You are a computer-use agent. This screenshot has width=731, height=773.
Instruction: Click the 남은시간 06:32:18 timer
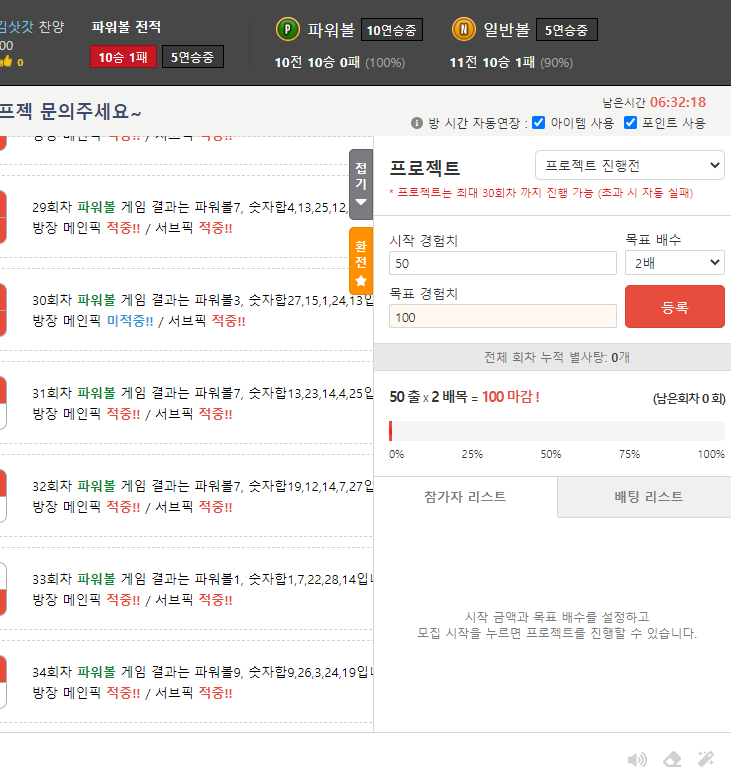(x=654, y=102)
